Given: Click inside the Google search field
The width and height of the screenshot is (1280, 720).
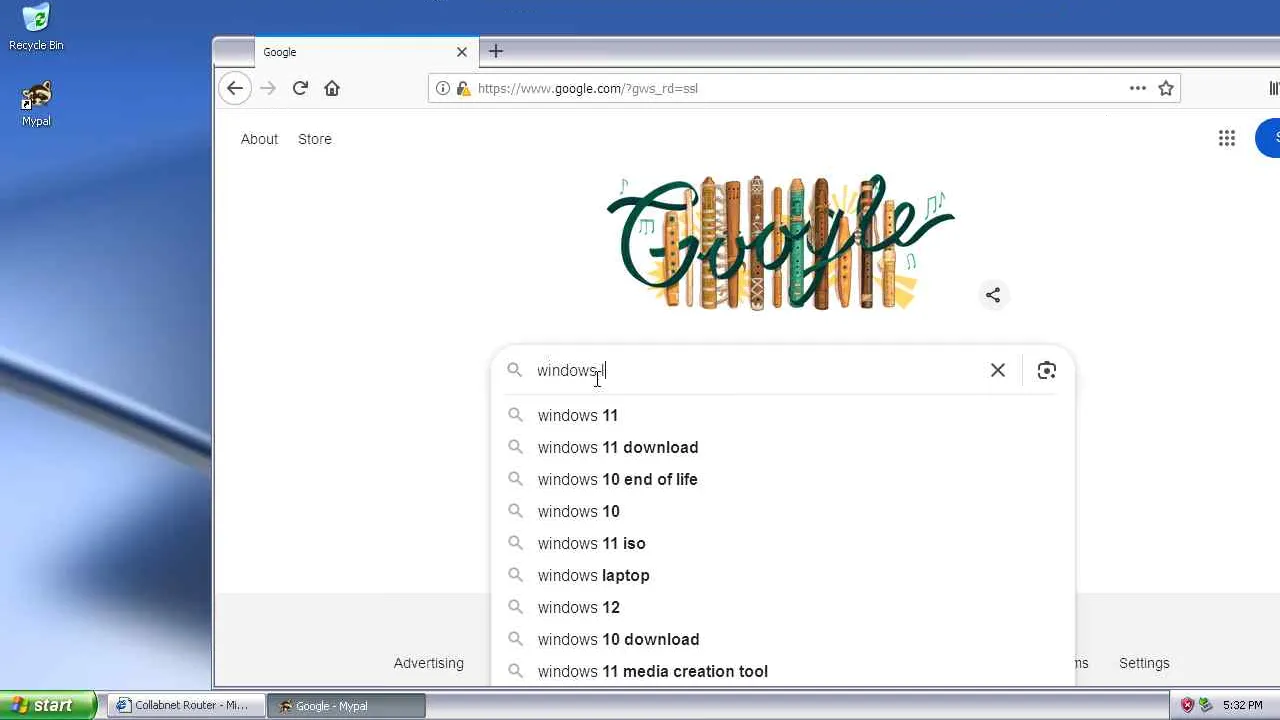Looking at the screenshot, I should click(x=755, y=370).
